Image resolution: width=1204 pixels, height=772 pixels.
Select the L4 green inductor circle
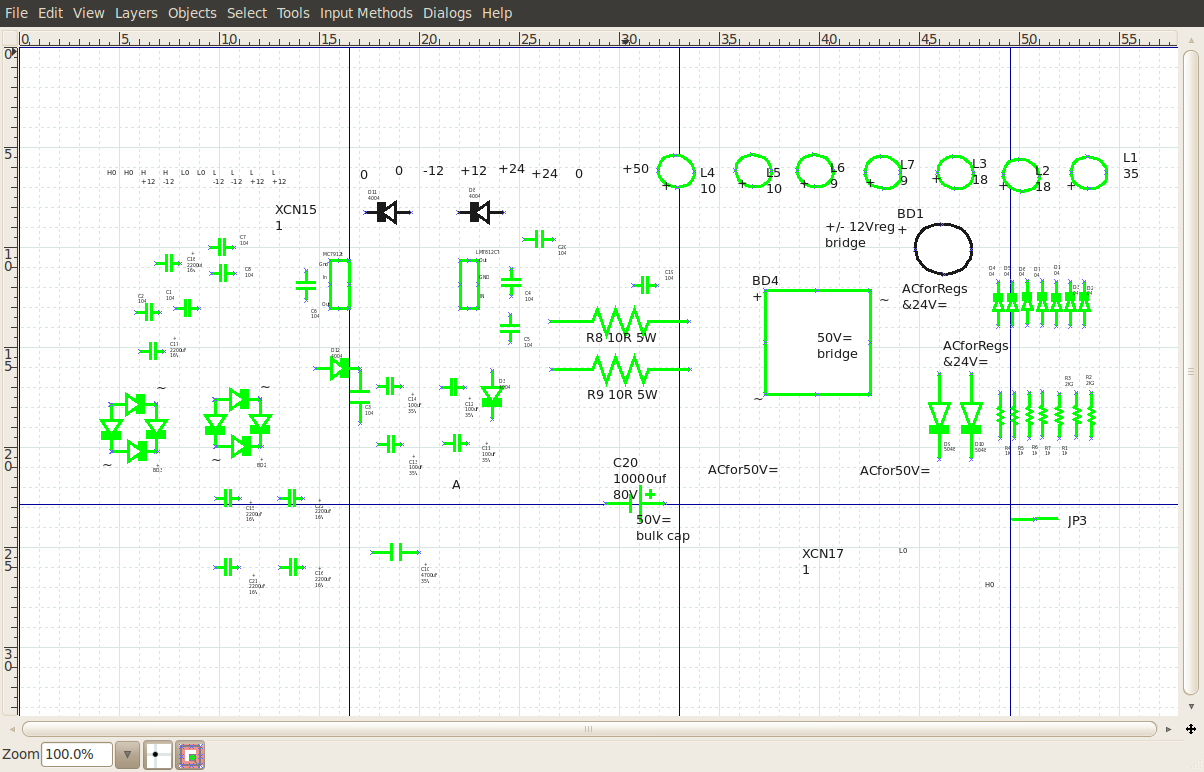pos(676,172)
